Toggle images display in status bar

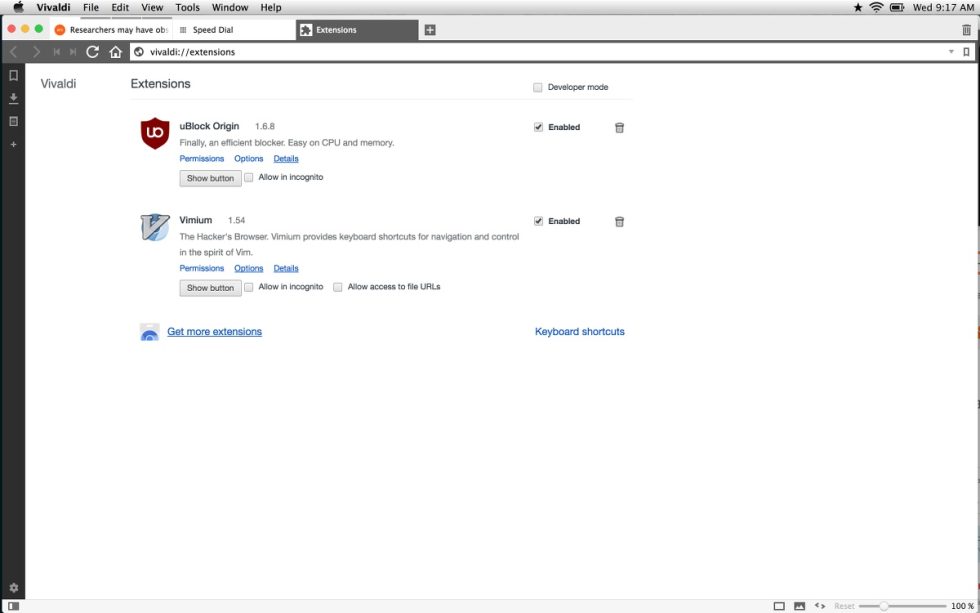pyautogui.click(x=799, y=606)
